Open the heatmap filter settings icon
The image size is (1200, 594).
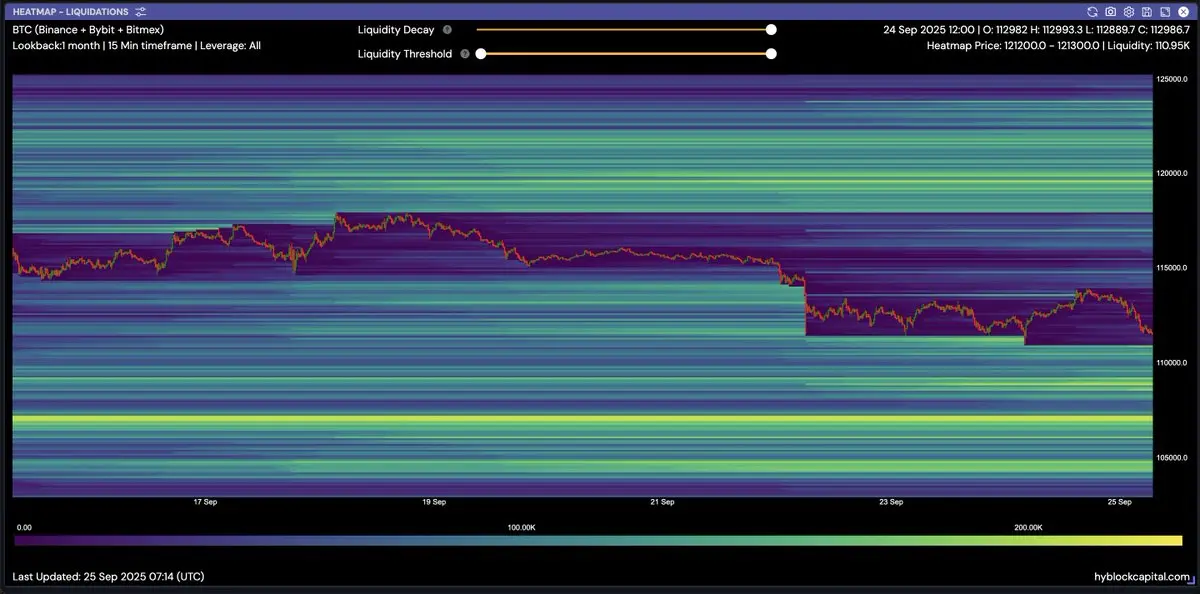pyautogui.click(x=141, y=11)
